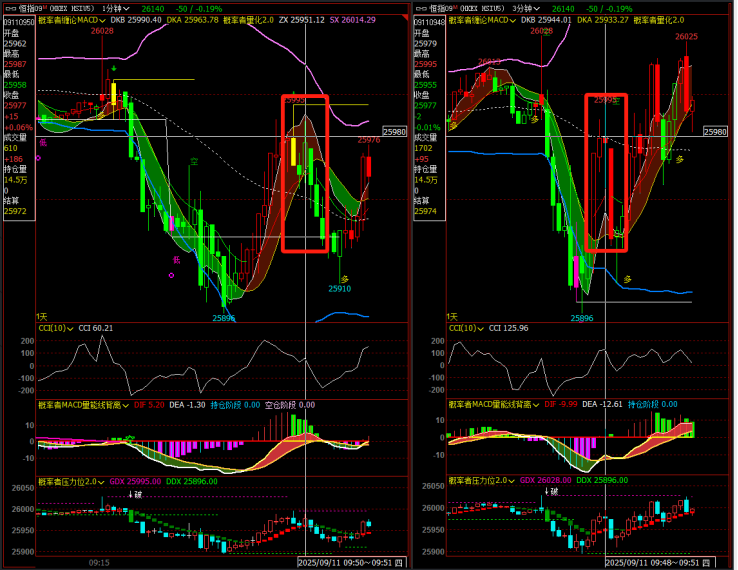738x570 pixels.
Task: Click the 25980 price tag on right chart axis
Action: coord(716,132)
